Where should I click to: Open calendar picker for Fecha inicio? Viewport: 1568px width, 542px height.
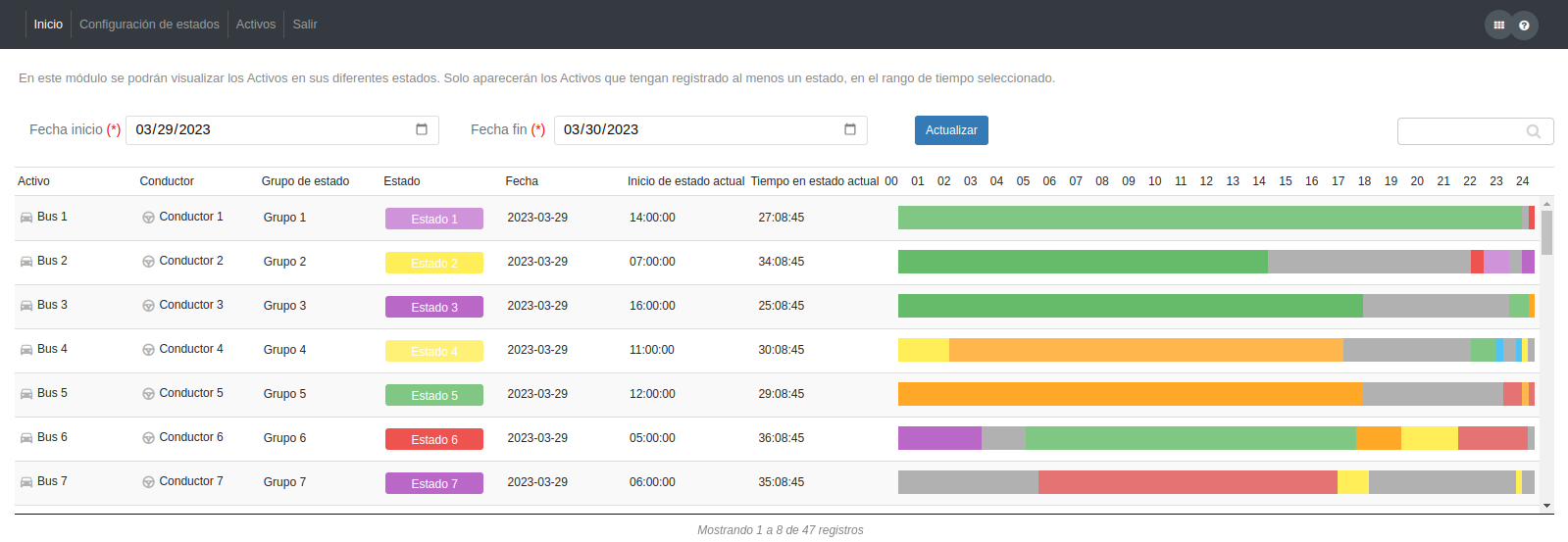[422, 129]
